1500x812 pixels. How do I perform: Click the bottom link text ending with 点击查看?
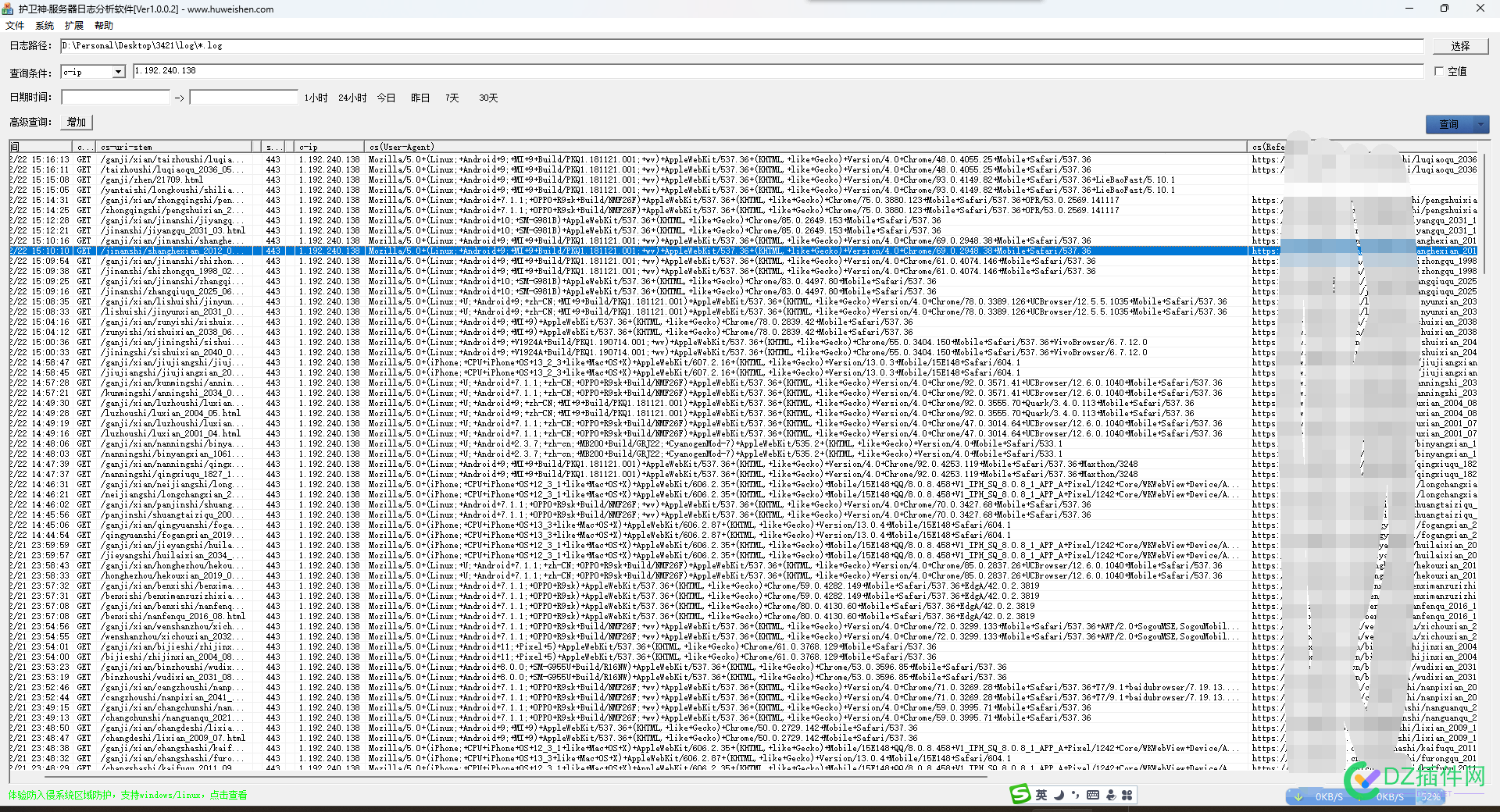(128, 795)
